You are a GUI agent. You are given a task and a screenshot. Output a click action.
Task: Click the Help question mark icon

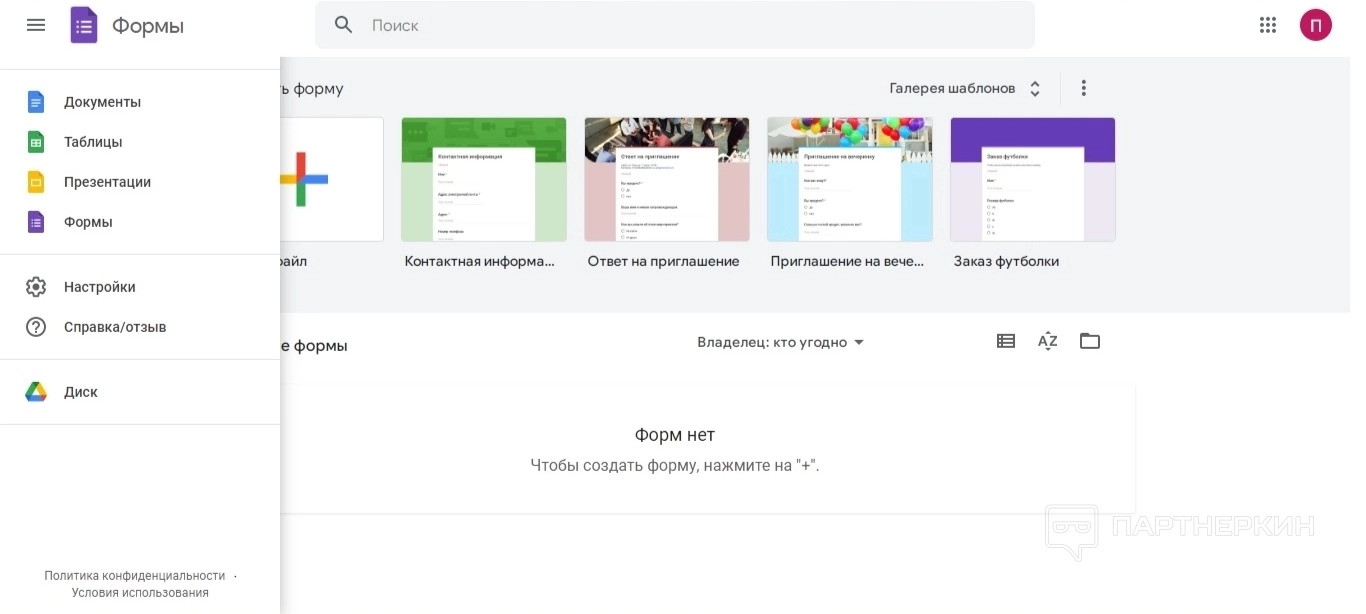pos(36,327)
